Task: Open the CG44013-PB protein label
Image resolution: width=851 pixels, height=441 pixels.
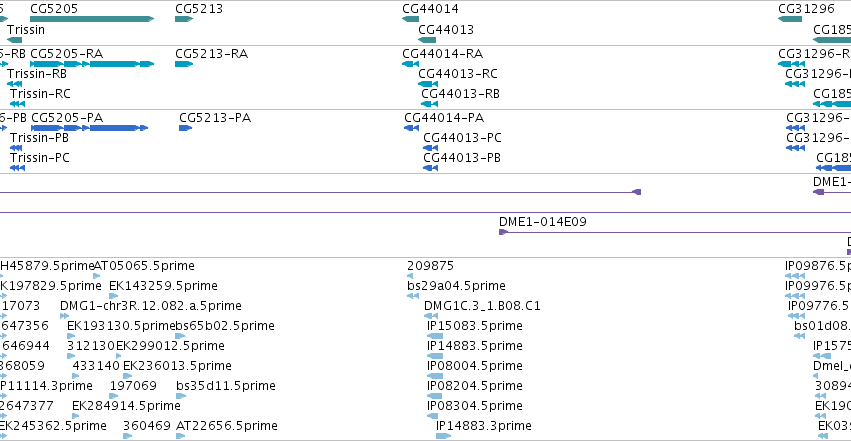Action: (x=462, y=158)
